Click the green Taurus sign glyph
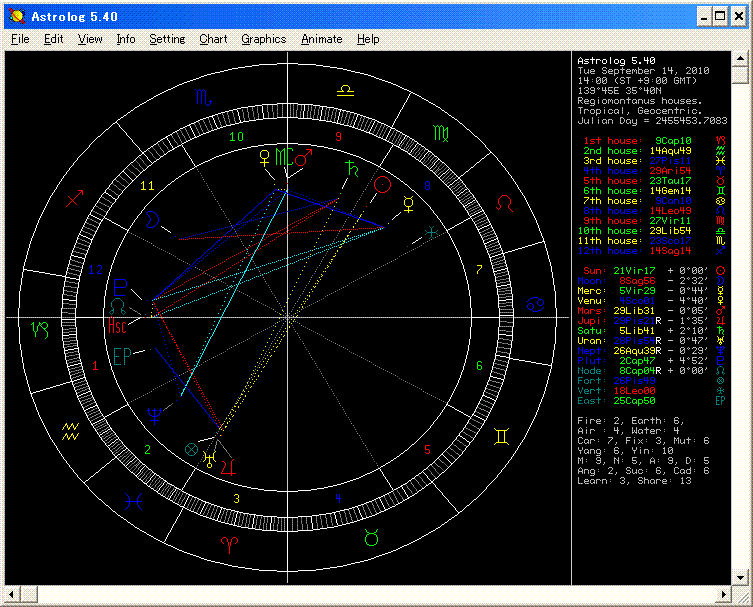Screen dimensions: 753x607 coord(372,537)
